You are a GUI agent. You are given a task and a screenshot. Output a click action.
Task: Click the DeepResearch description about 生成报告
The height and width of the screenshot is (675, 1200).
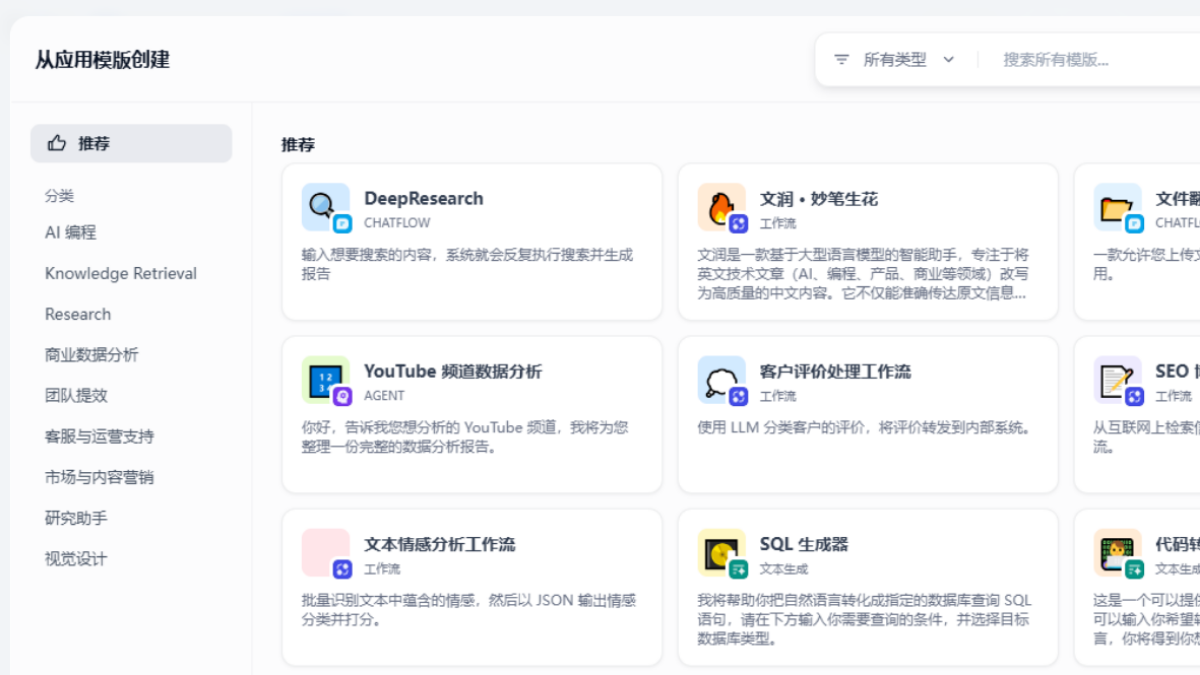(x=468, y=264)
